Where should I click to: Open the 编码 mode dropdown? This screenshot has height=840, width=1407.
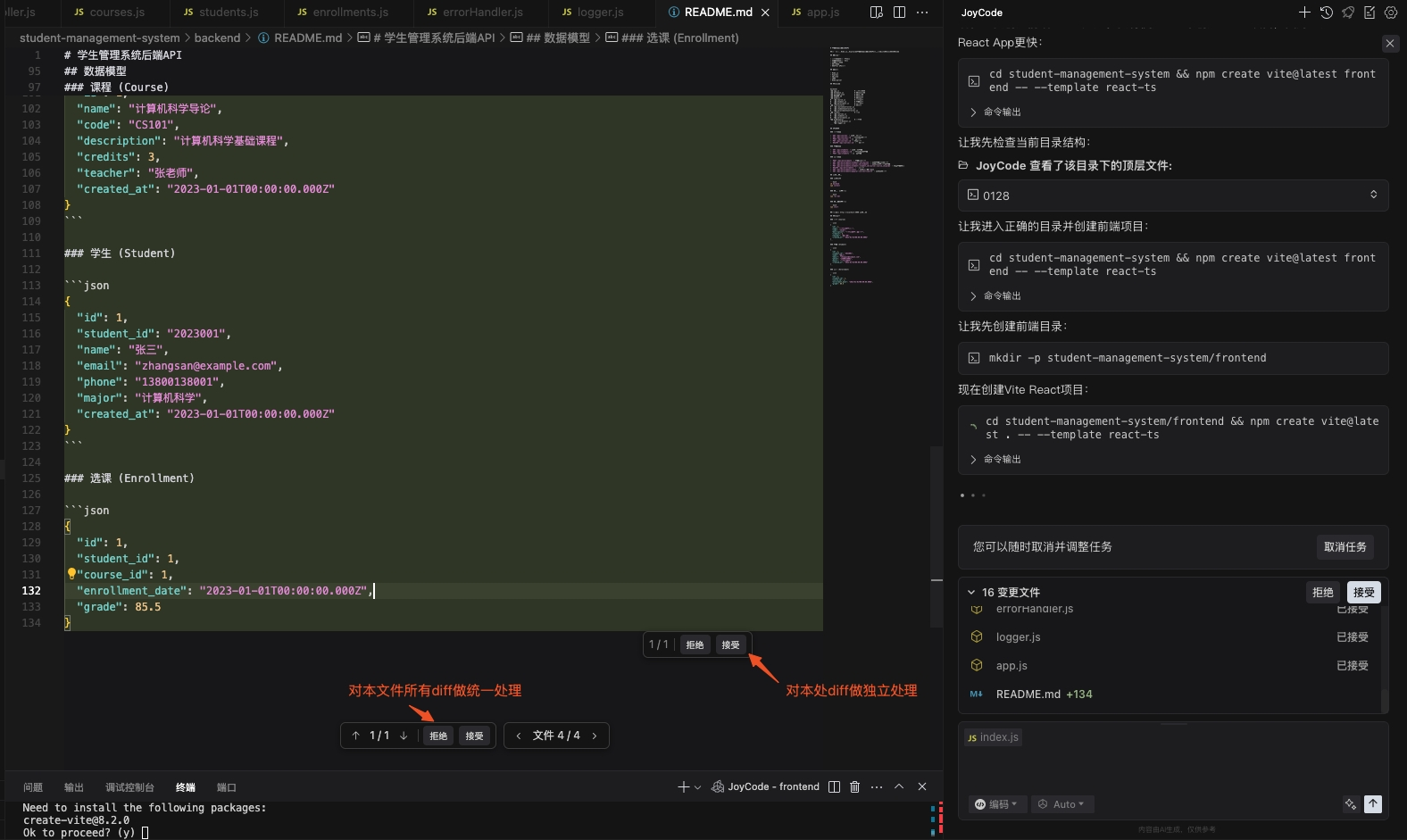tap(997, 804)
